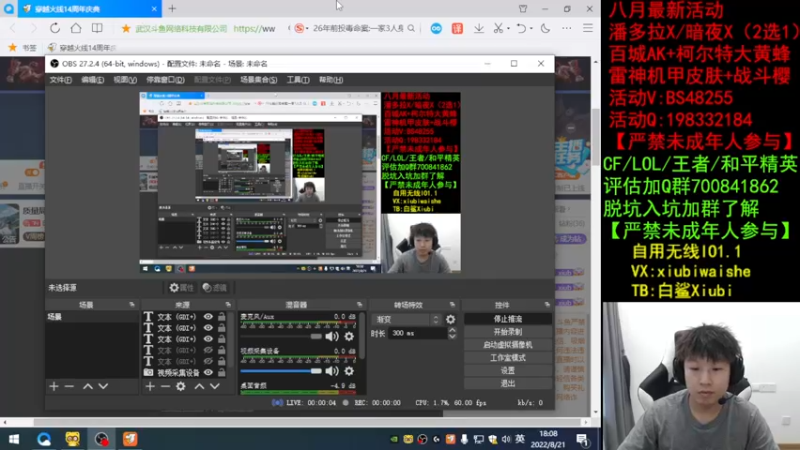Open the 场景集合(S) menu in OBS
Screen dimensions: 800x450
click(x=259, y=80)
